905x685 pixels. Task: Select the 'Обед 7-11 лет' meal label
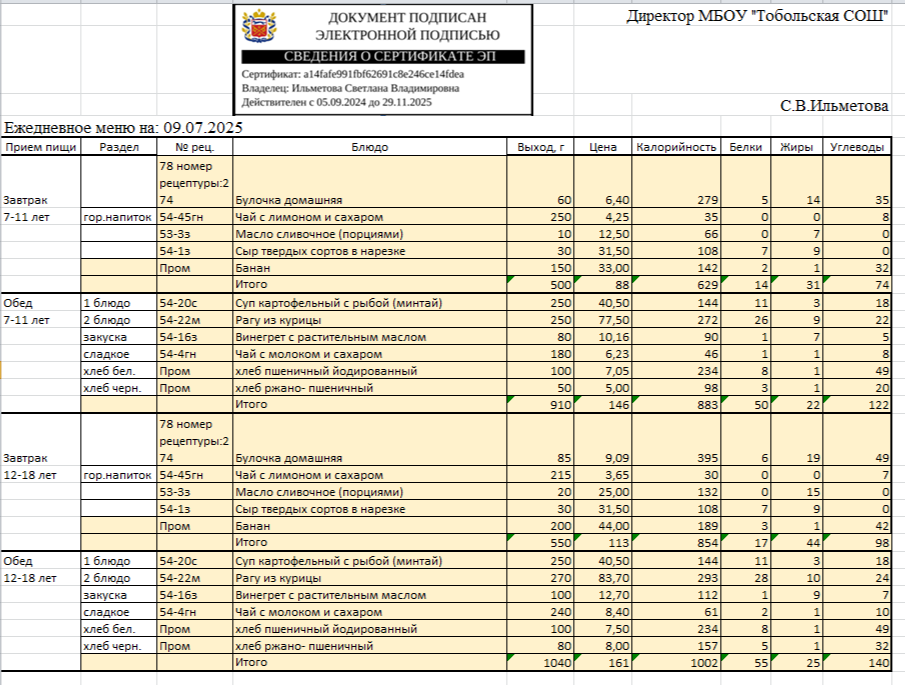tap(27, 312)
